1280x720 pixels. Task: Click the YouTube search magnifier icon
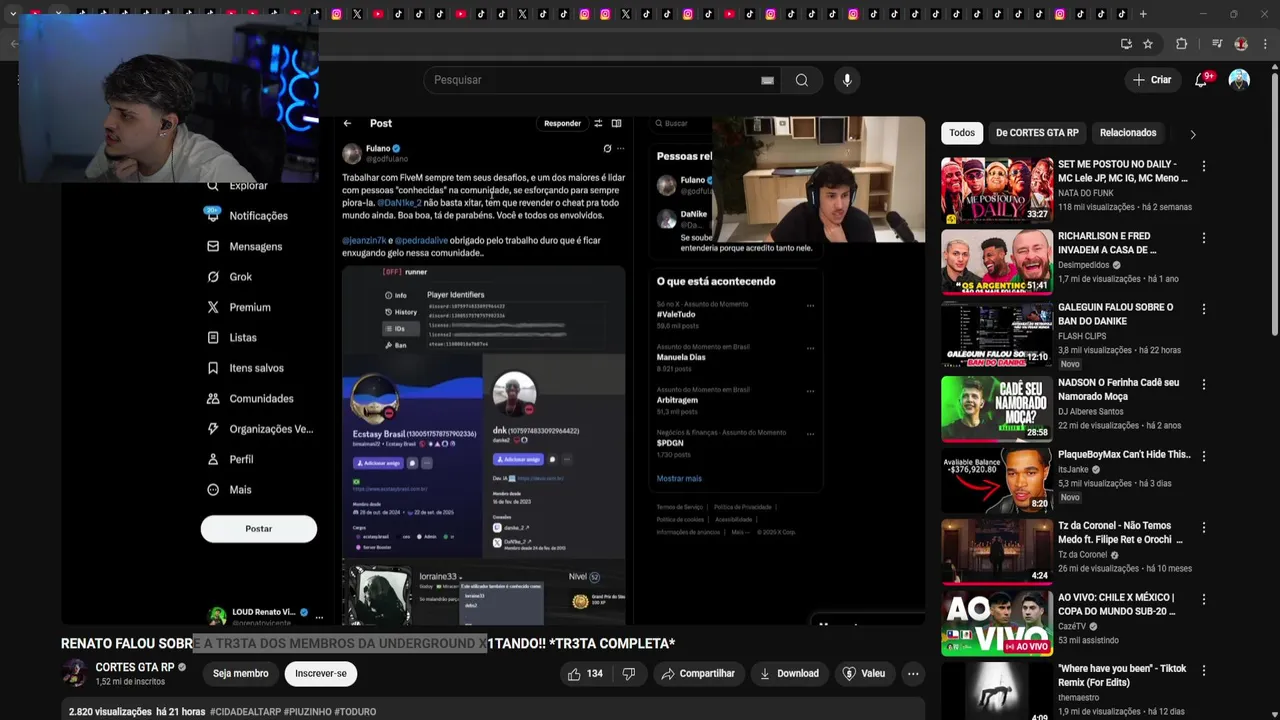coord(801,80)
